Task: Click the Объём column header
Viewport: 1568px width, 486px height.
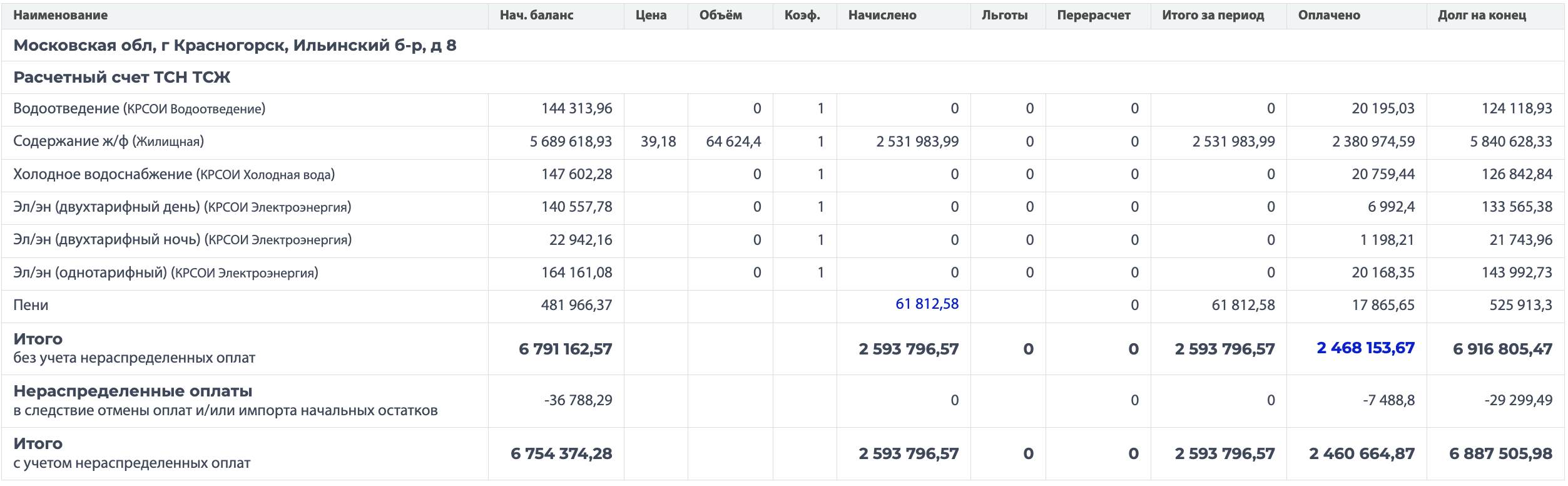Action: [x=721, y=16]
